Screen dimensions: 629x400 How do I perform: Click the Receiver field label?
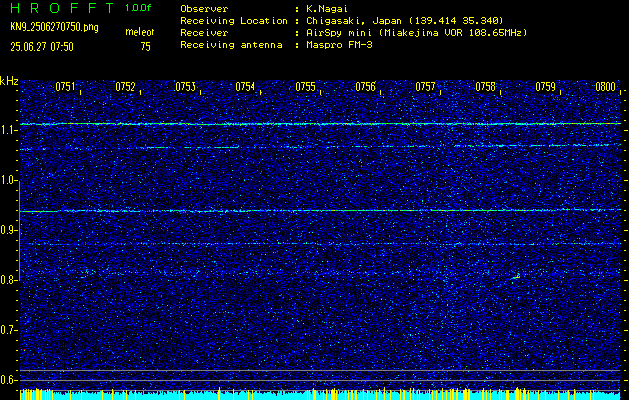click(204, 32)
